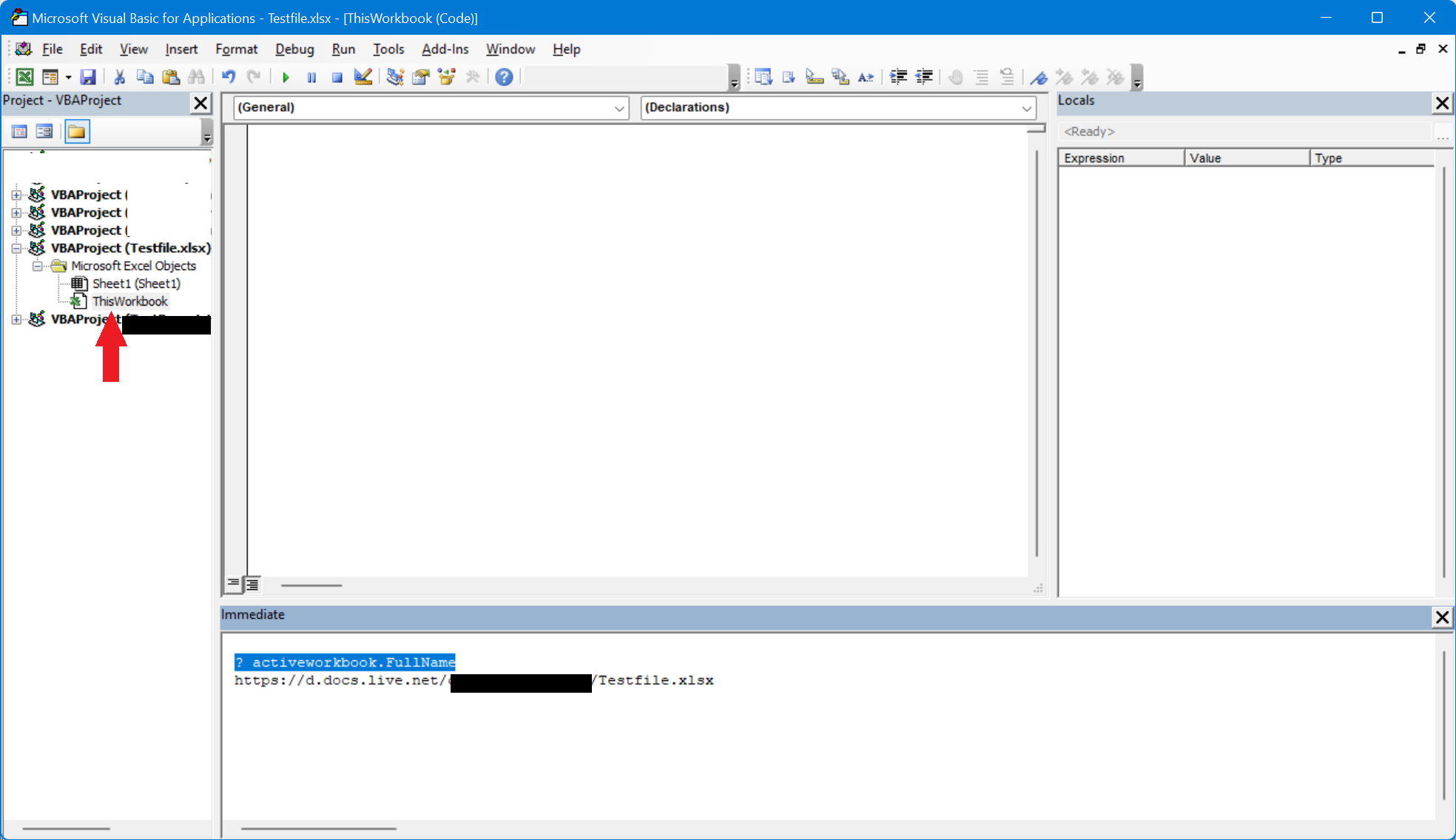Open Edit toolbar options overflow arrow

point(1137,78)
